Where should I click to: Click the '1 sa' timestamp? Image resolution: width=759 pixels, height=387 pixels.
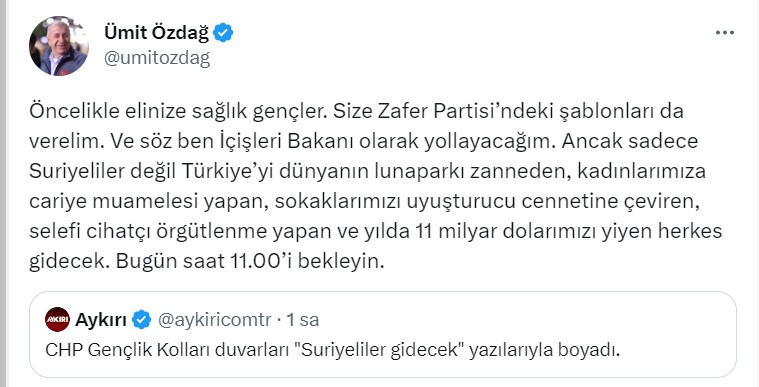click(x=303, y=320)
